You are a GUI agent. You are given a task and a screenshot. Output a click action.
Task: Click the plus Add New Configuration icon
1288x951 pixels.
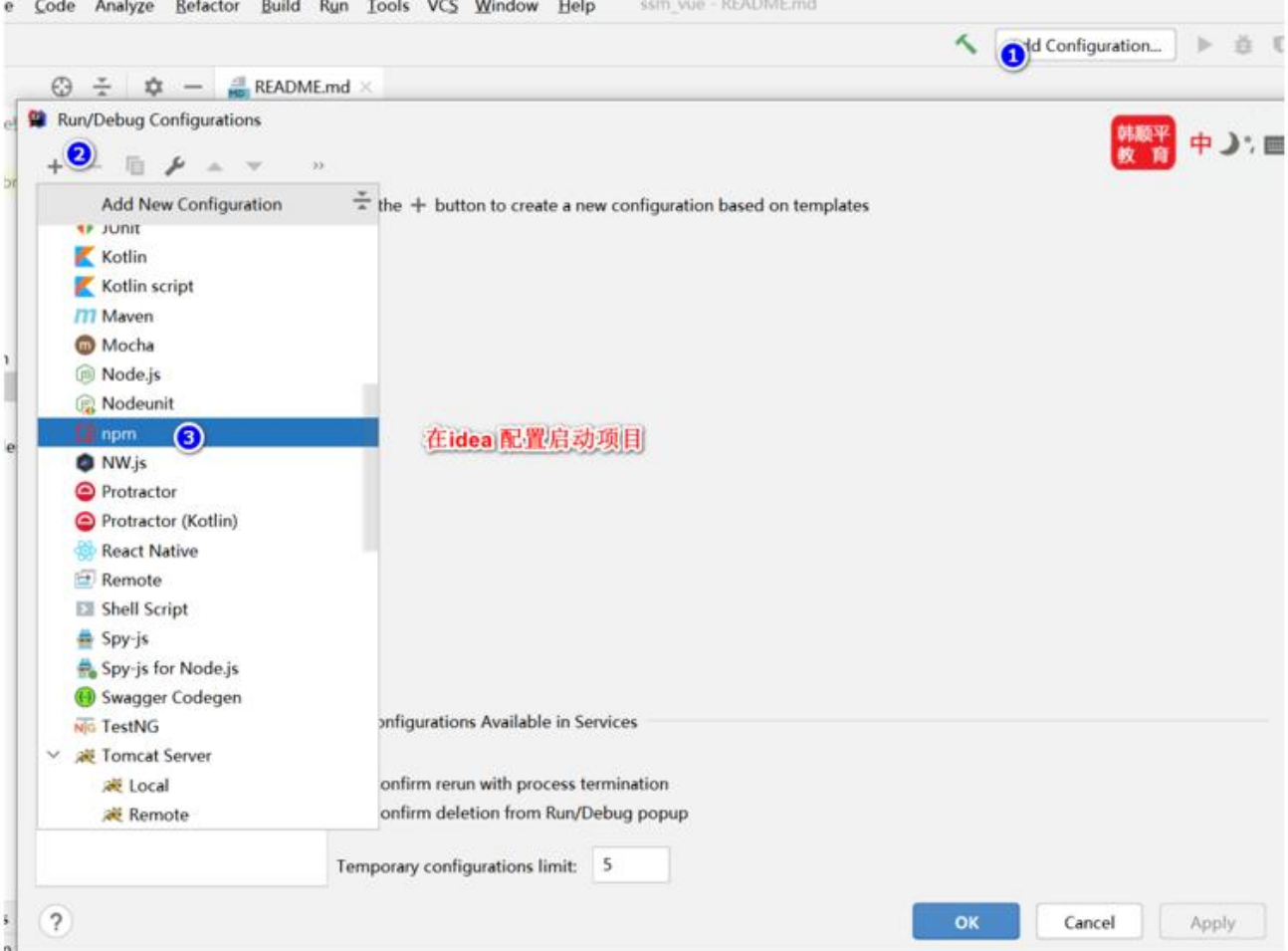pyautogui.click(x=55, y=166)
